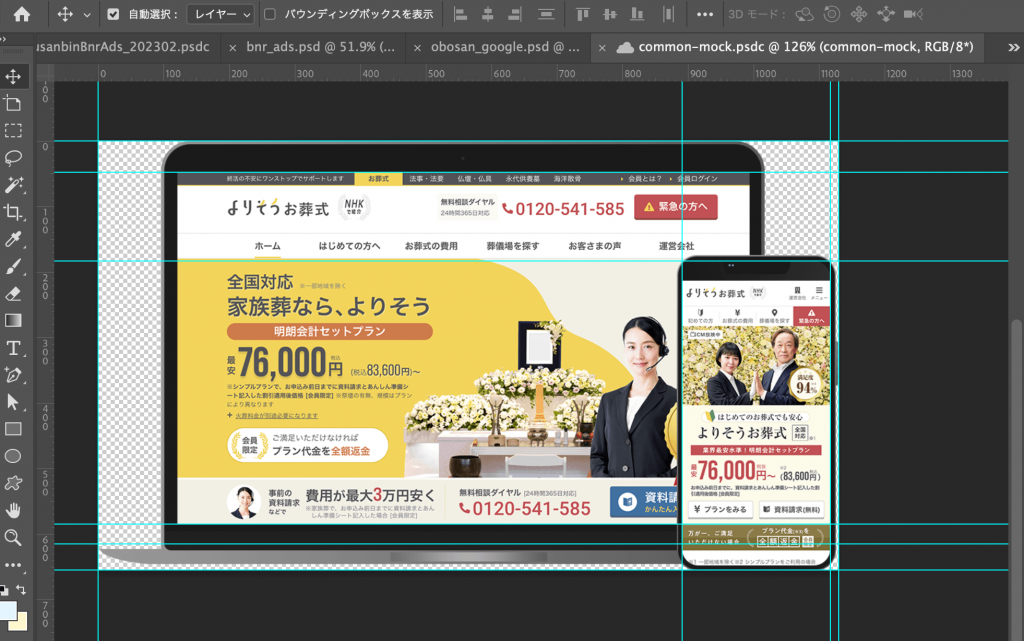Screen dimensions: 1024x641
Task: Select the Eraser tool
Action: click(13, 293)
